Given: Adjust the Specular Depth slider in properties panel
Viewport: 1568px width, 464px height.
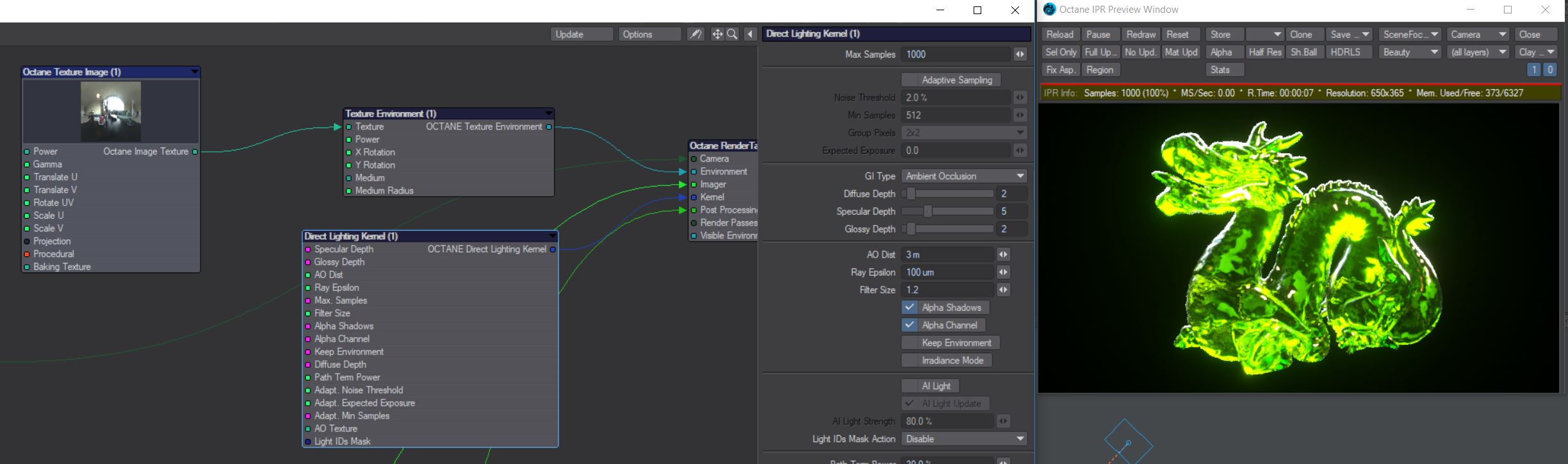Looking at the screenshot, I should tap(947, 211).
